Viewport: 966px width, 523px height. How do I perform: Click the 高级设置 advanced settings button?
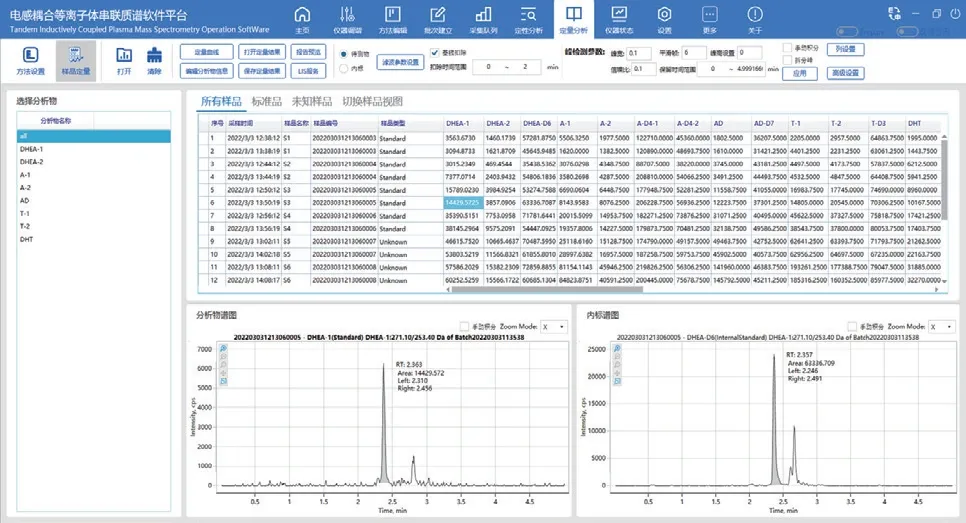pos(845,73)
